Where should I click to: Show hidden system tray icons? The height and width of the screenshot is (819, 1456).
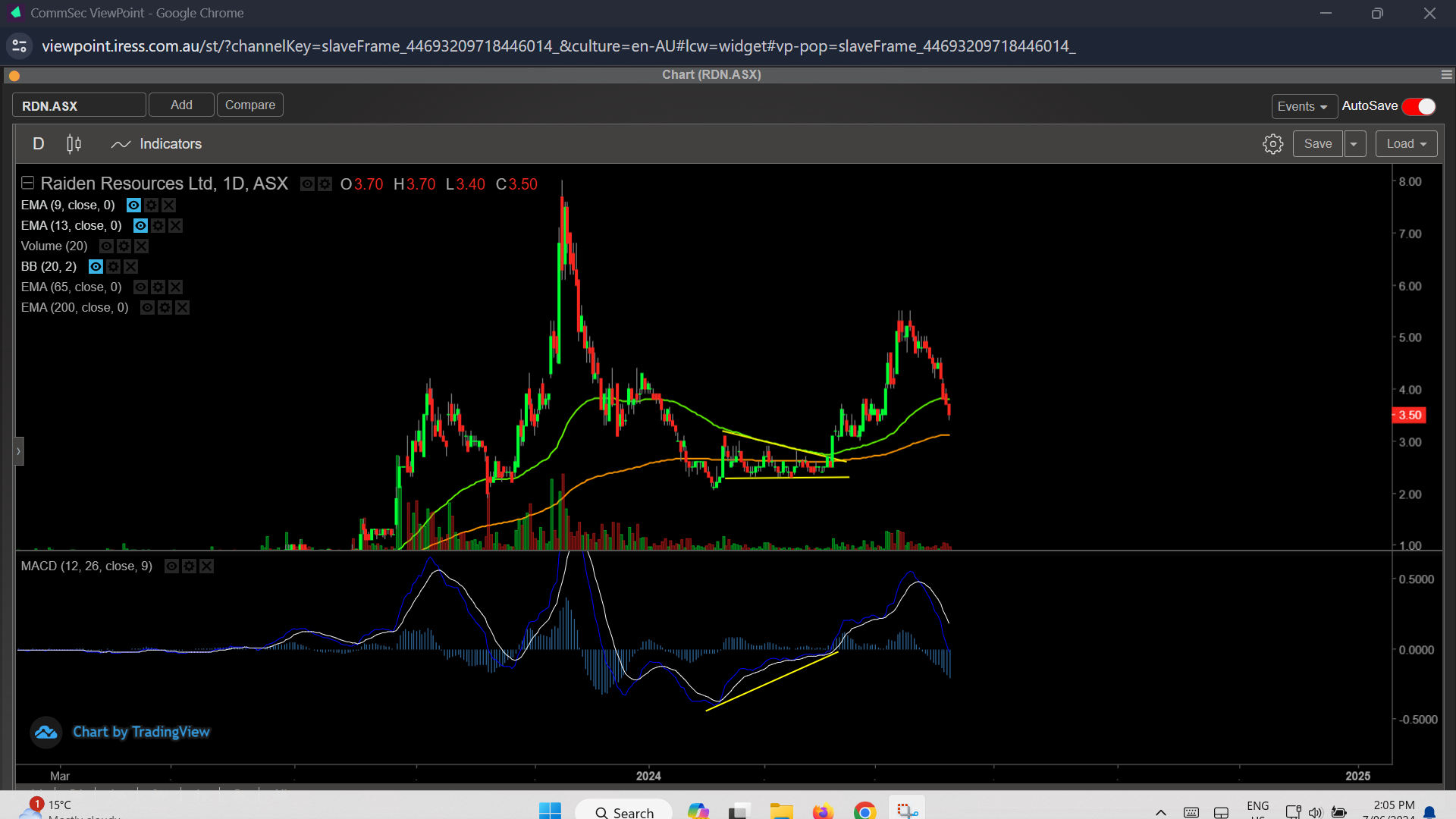click(x=1161, y=812)
